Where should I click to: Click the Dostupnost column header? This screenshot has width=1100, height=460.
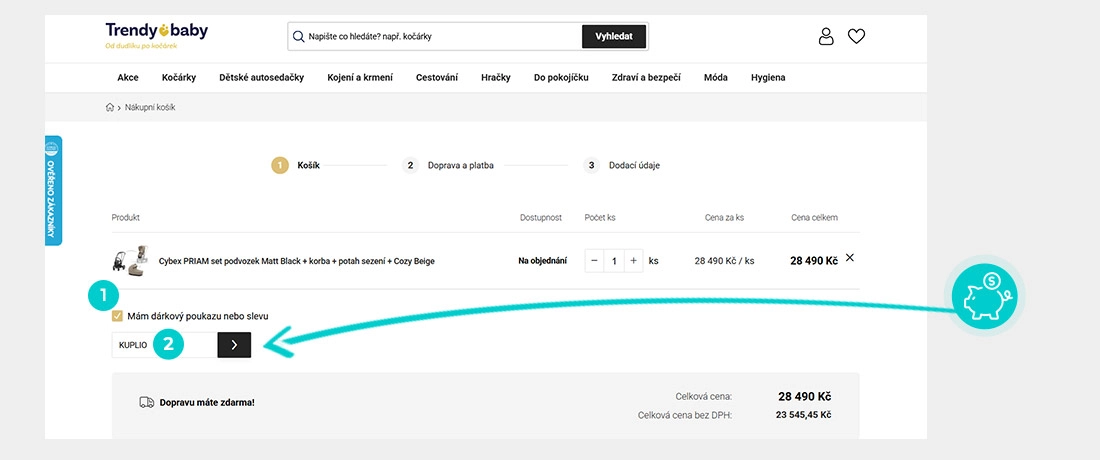click(541, 217)
